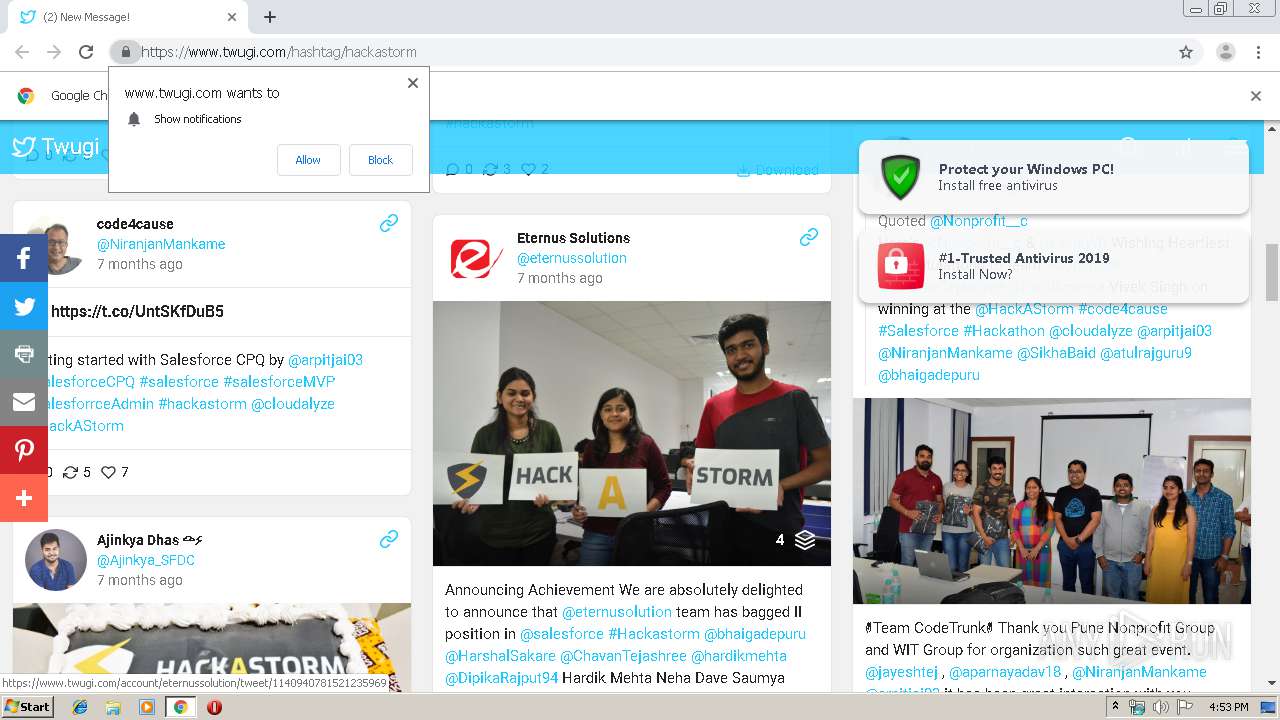View the CodeTrunk group photo
Image resolution: width=1280 pixels, height=720 pixels.
pyautogui.click(x=1052, y=501)
